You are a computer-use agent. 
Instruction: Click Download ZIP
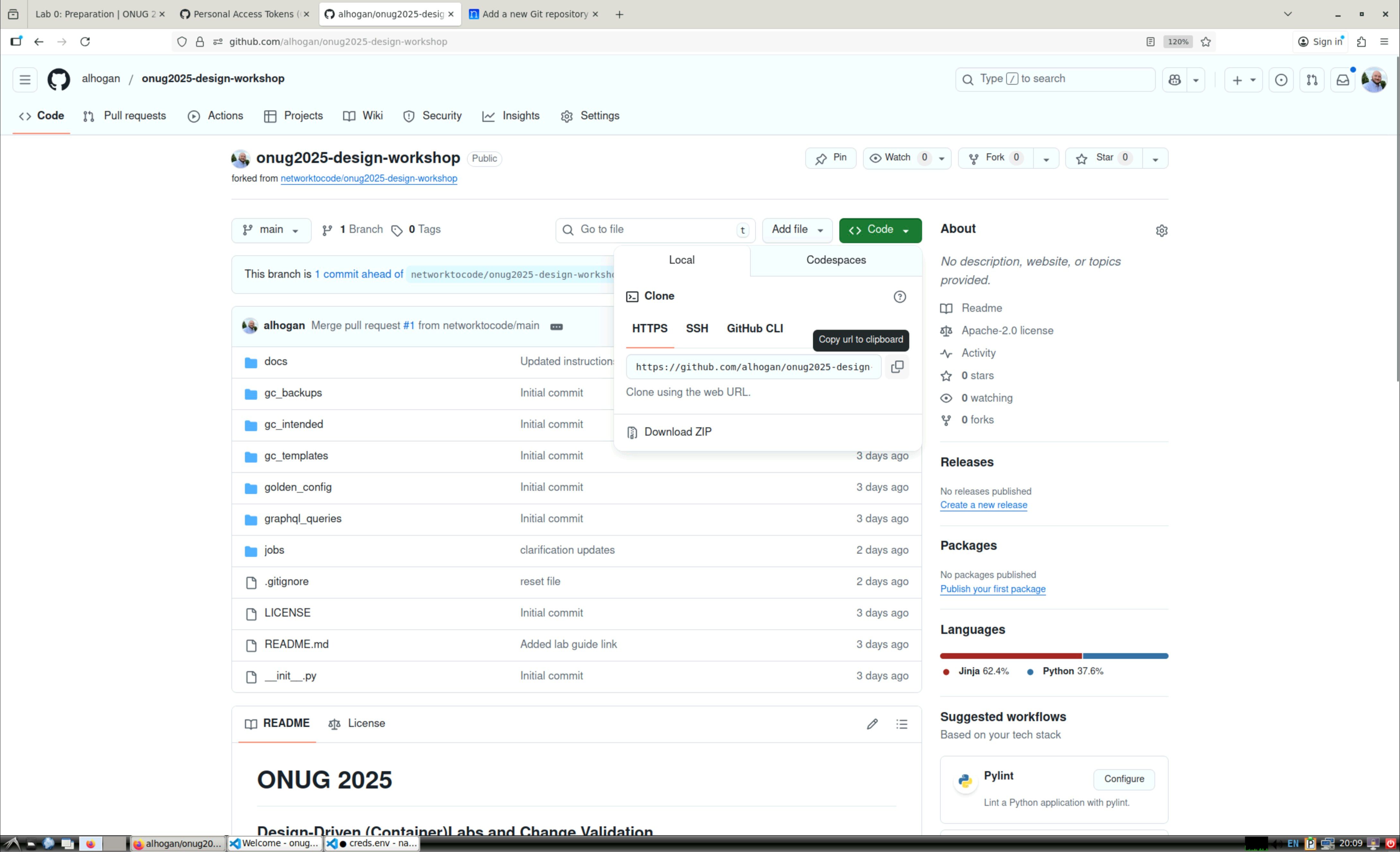click(x=677, y=432)
